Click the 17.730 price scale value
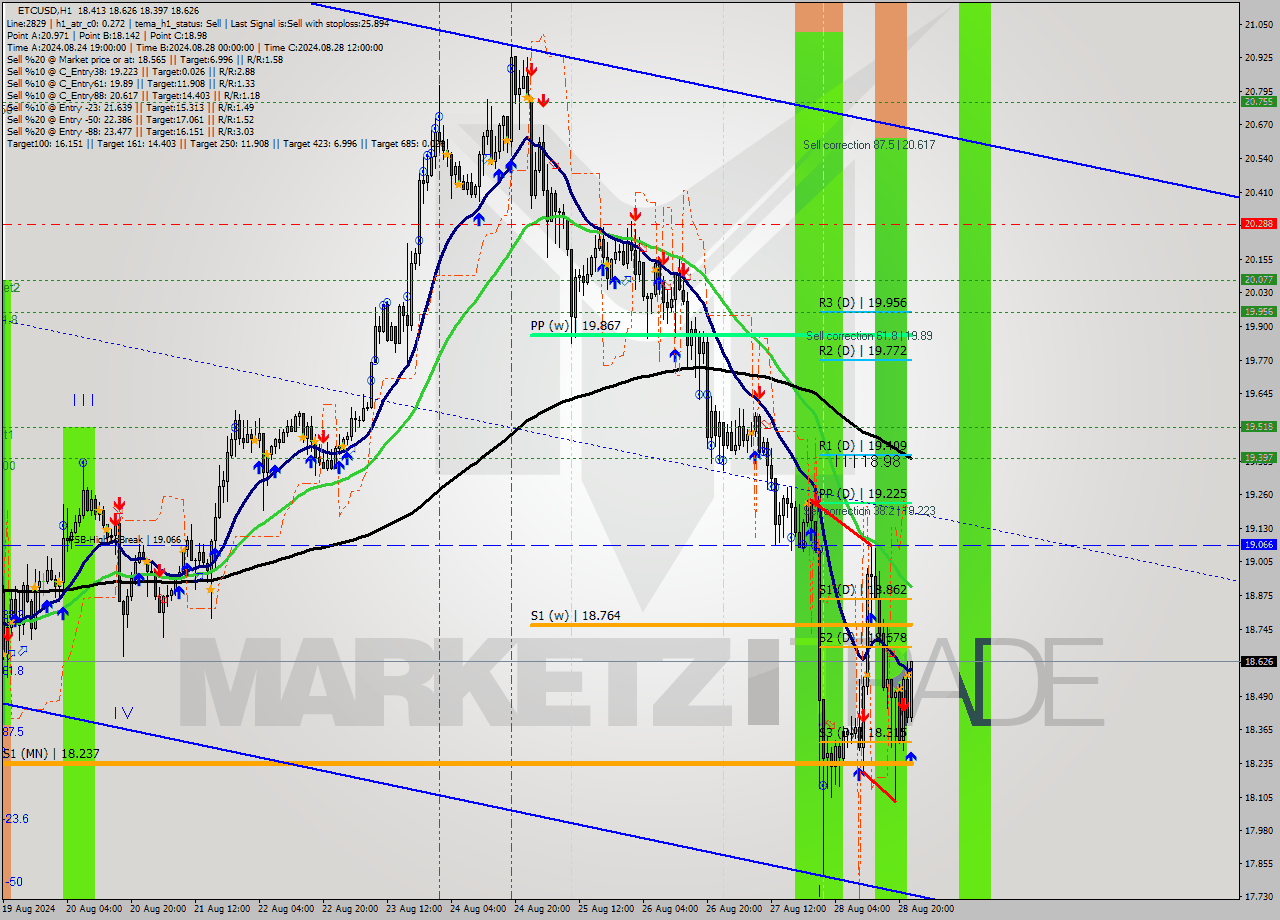The width and height of the screenshot is (1280, 920). tap(1258, 896)
